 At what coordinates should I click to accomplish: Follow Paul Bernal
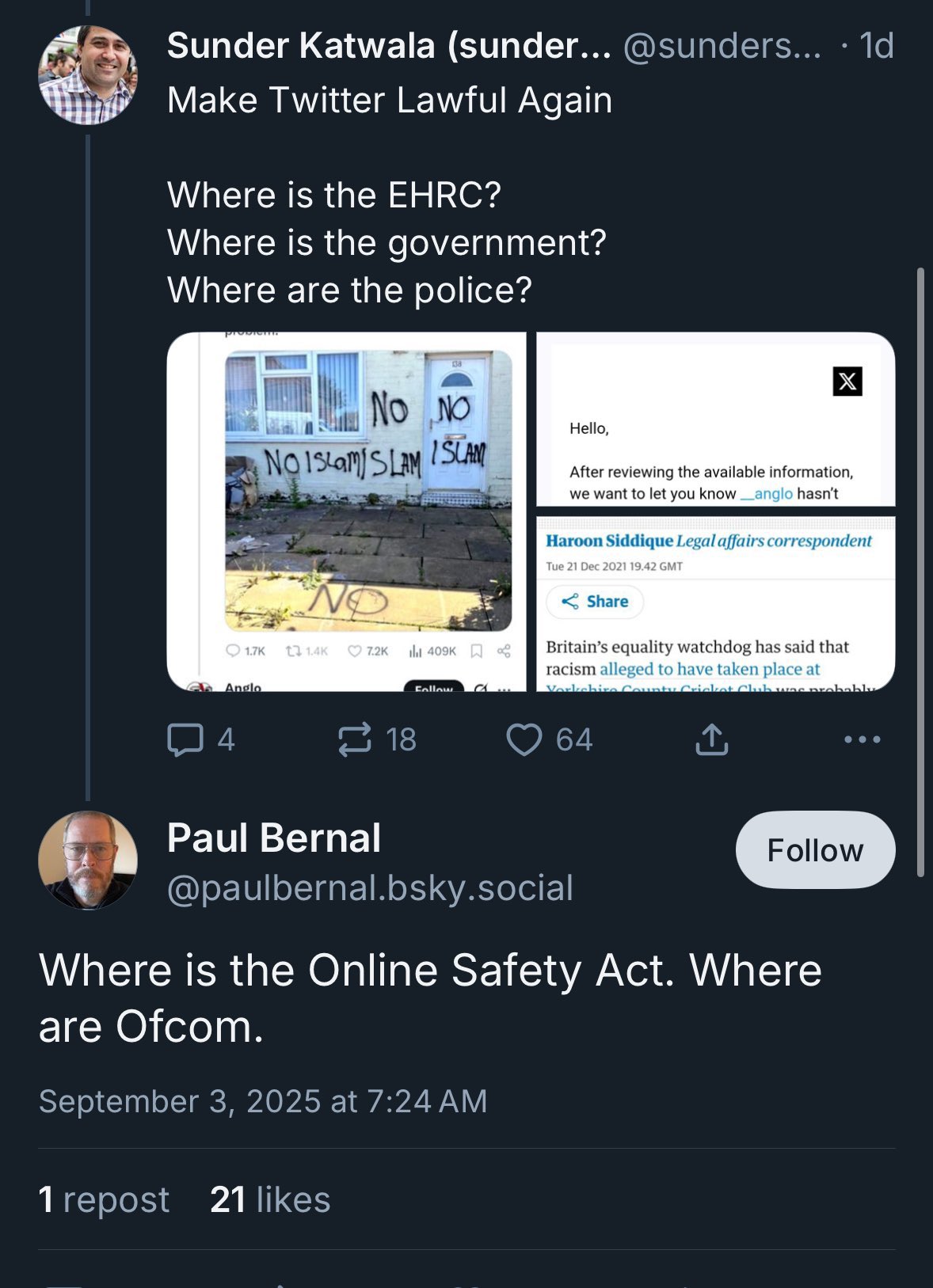point(815,850)
